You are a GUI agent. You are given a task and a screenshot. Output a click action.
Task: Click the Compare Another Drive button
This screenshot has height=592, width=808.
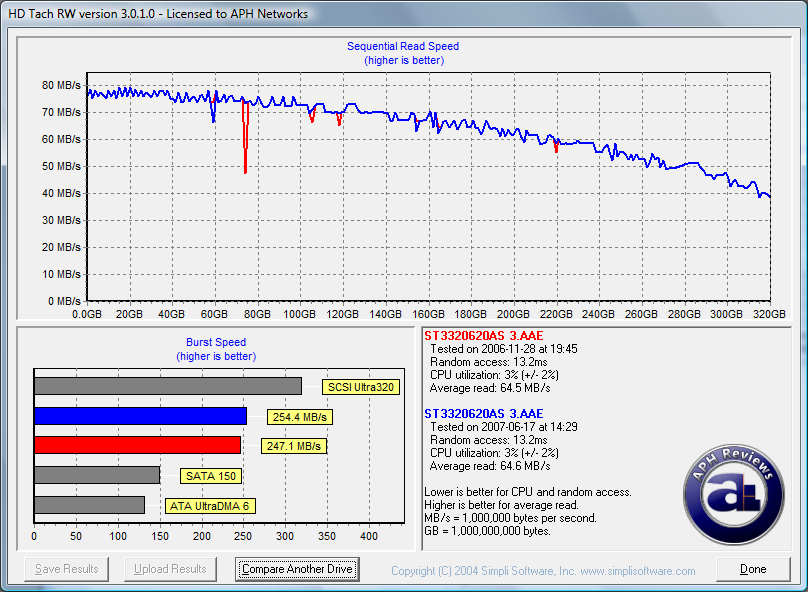[x=297, y=569]
